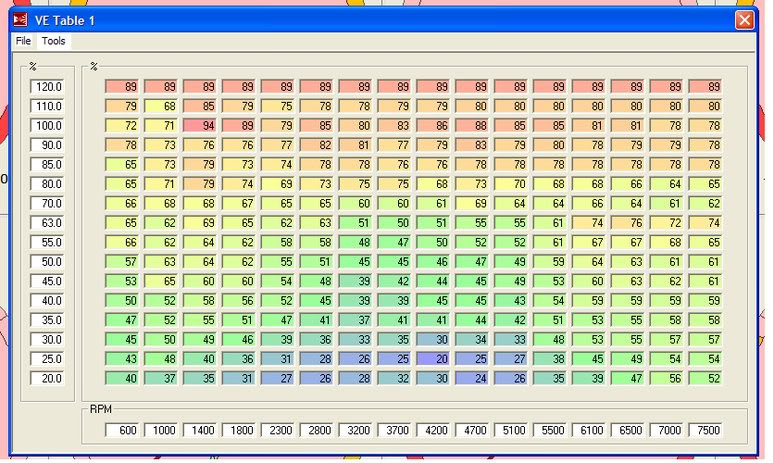Select the 88 cell at 100.0 load, 4700 RPM
The width and height of the screenshot is (773, 463).
click(472, 126)
